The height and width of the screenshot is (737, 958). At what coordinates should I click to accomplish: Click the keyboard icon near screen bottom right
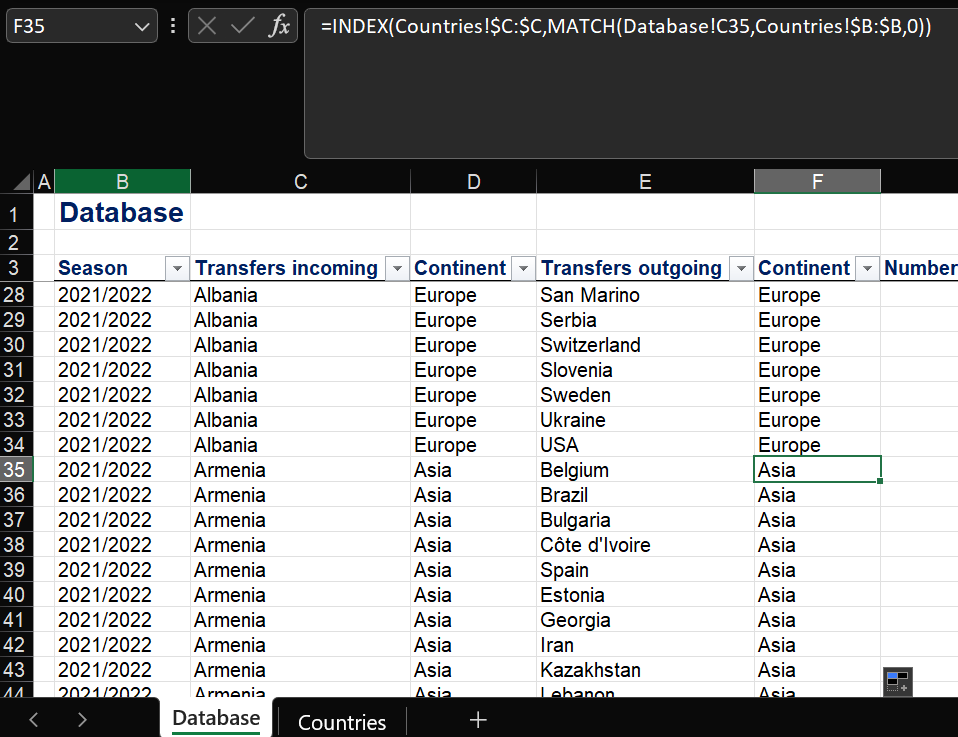tap(897, 681)
